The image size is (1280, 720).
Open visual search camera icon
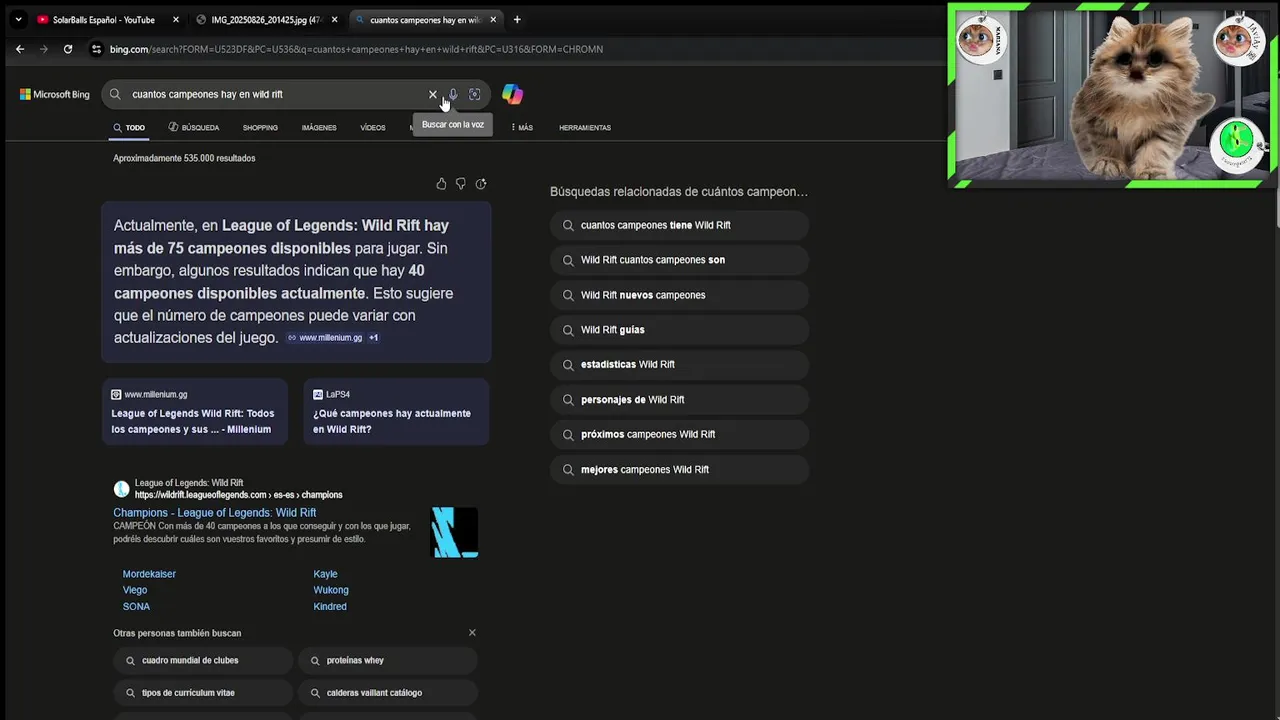pyautogui.click(x=475, y=94)
